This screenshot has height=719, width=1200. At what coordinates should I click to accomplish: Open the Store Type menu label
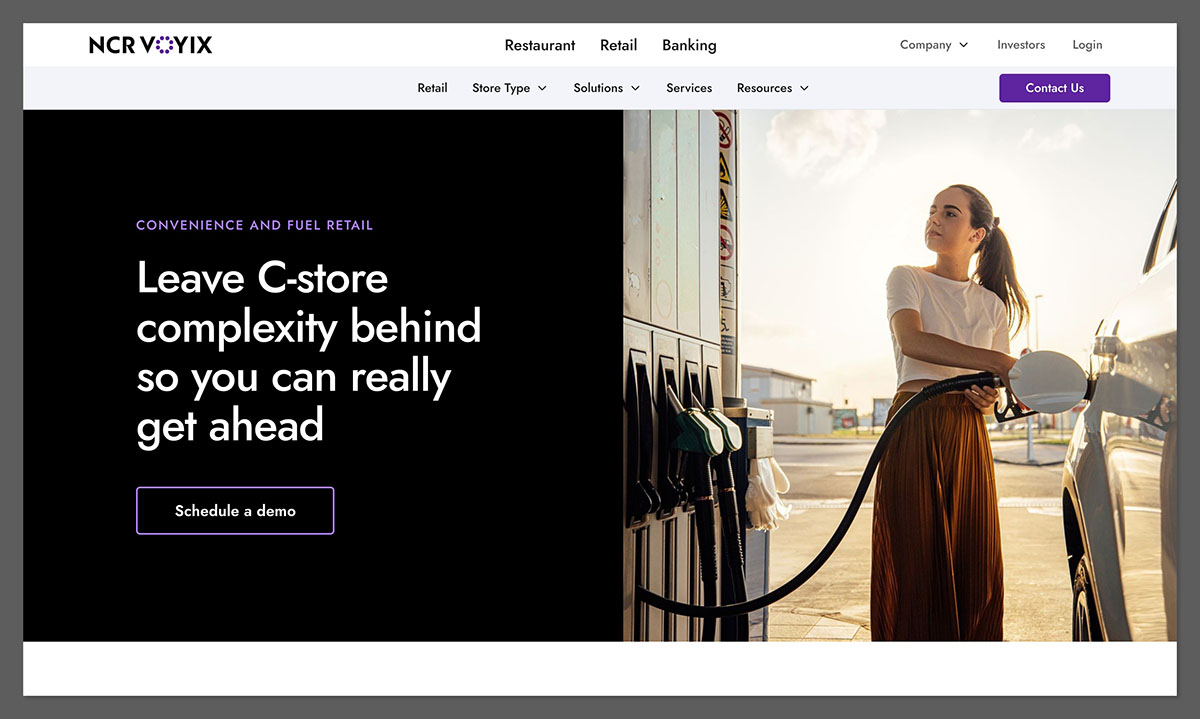(501, 88)
